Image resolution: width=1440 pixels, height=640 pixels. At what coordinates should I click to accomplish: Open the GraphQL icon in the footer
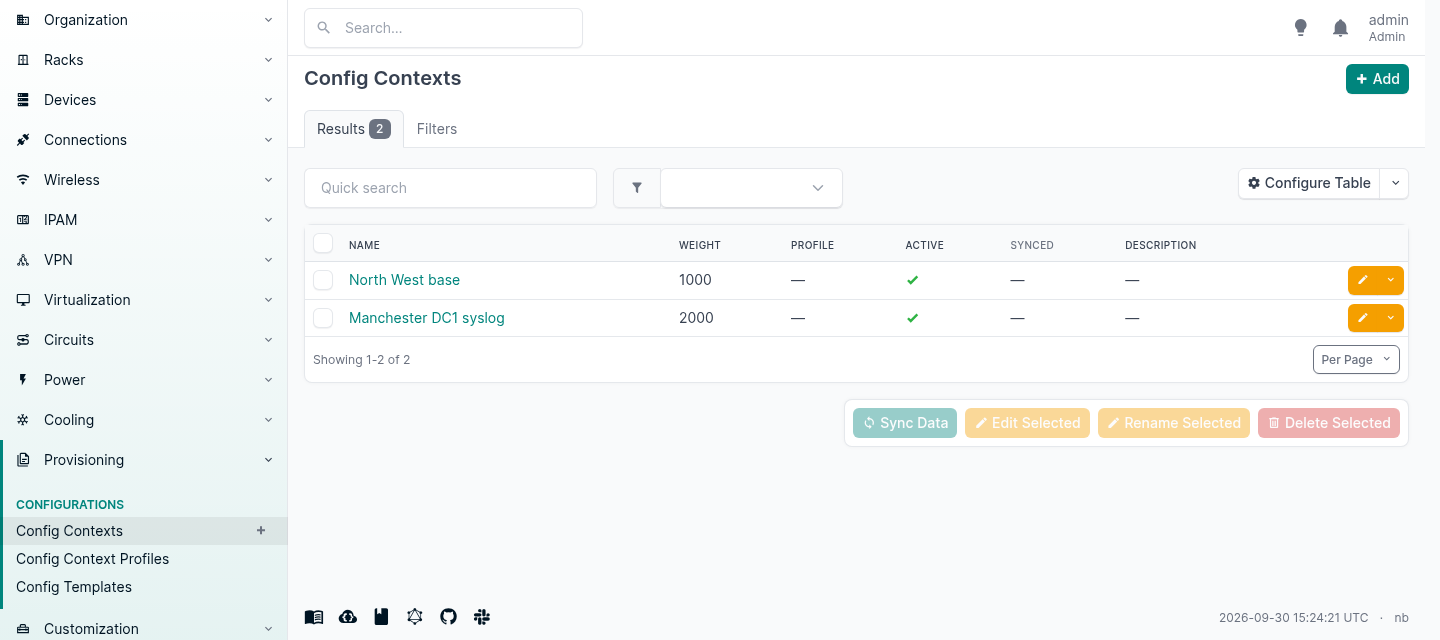[x=415, y=617]
